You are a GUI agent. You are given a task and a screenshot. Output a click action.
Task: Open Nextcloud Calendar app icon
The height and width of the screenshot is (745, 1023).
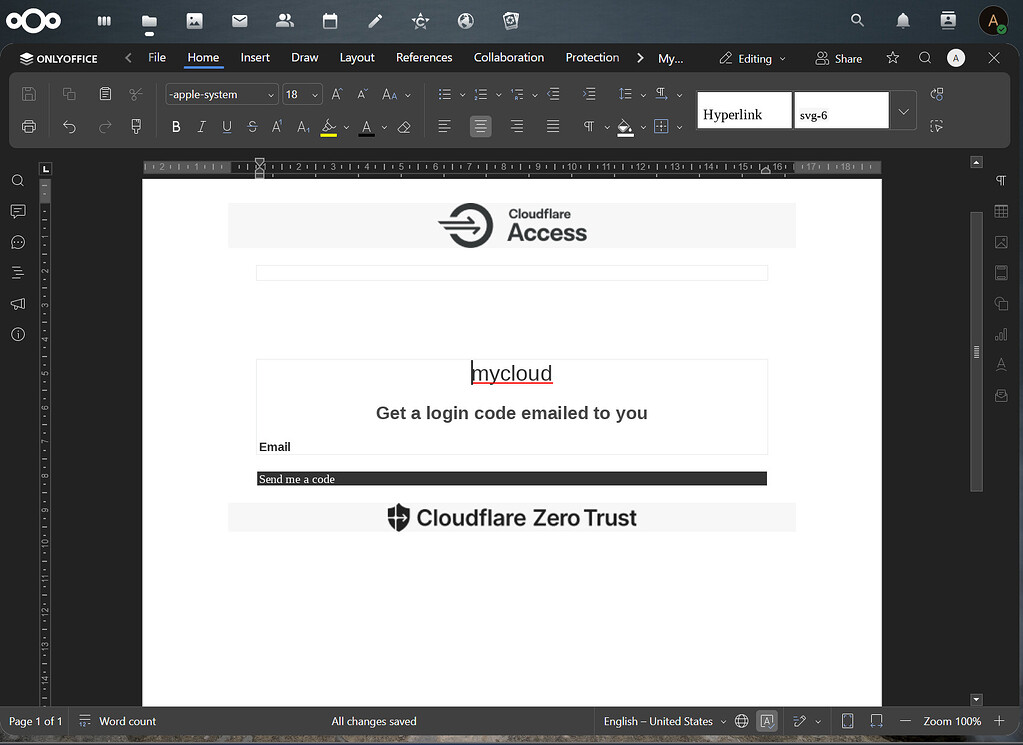pos(330,21)
